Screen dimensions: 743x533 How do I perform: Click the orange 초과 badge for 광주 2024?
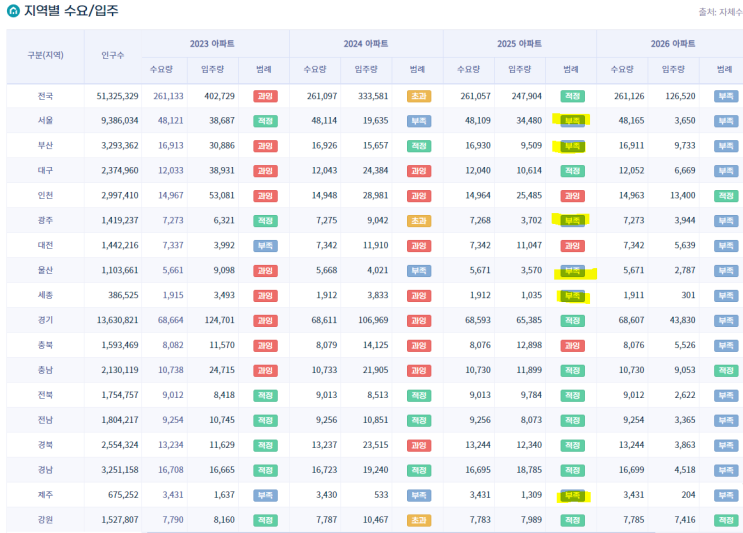(x=419, y=221)
